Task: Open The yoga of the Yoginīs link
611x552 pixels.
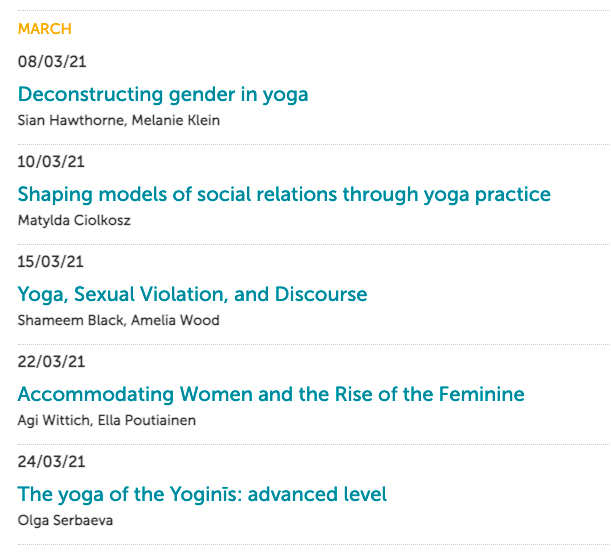Action: [202, 494]
